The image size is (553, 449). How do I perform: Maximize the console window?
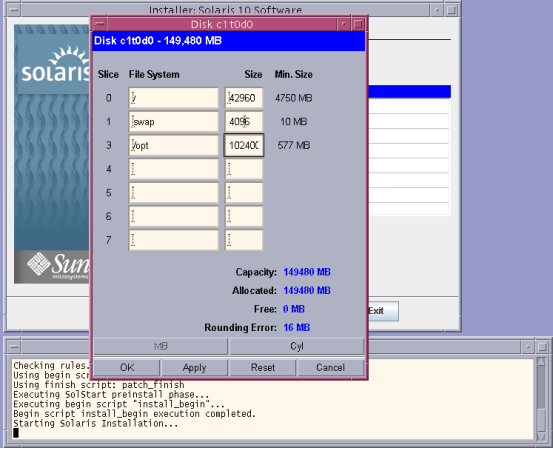[542, 347]
